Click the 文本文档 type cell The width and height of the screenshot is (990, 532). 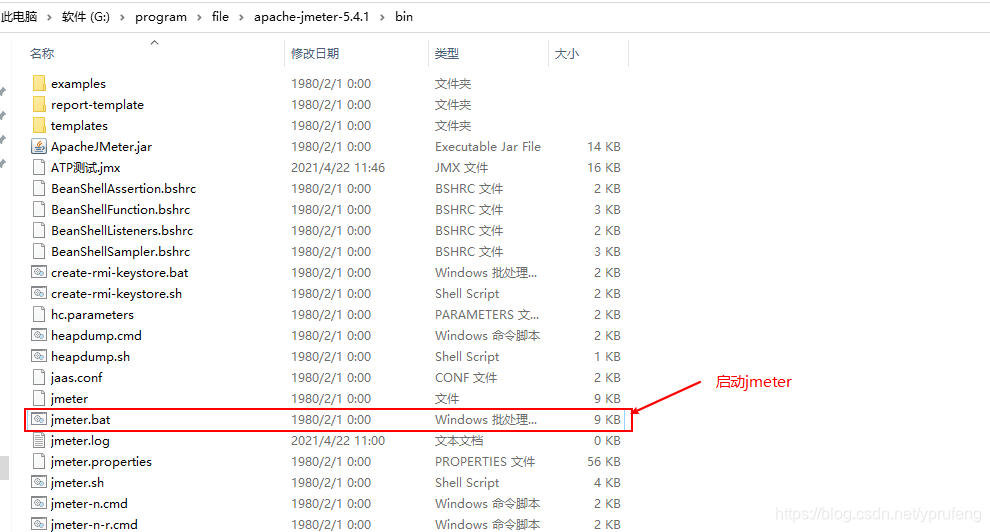459,440
